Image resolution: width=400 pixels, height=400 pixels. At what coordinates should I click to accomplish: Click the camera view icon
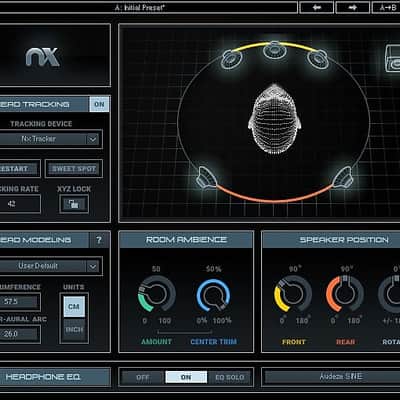(393, 59)
